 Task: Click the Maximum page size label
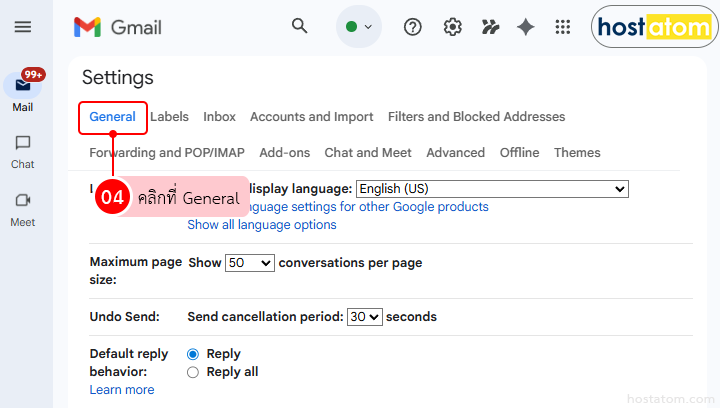pos(136,271)
